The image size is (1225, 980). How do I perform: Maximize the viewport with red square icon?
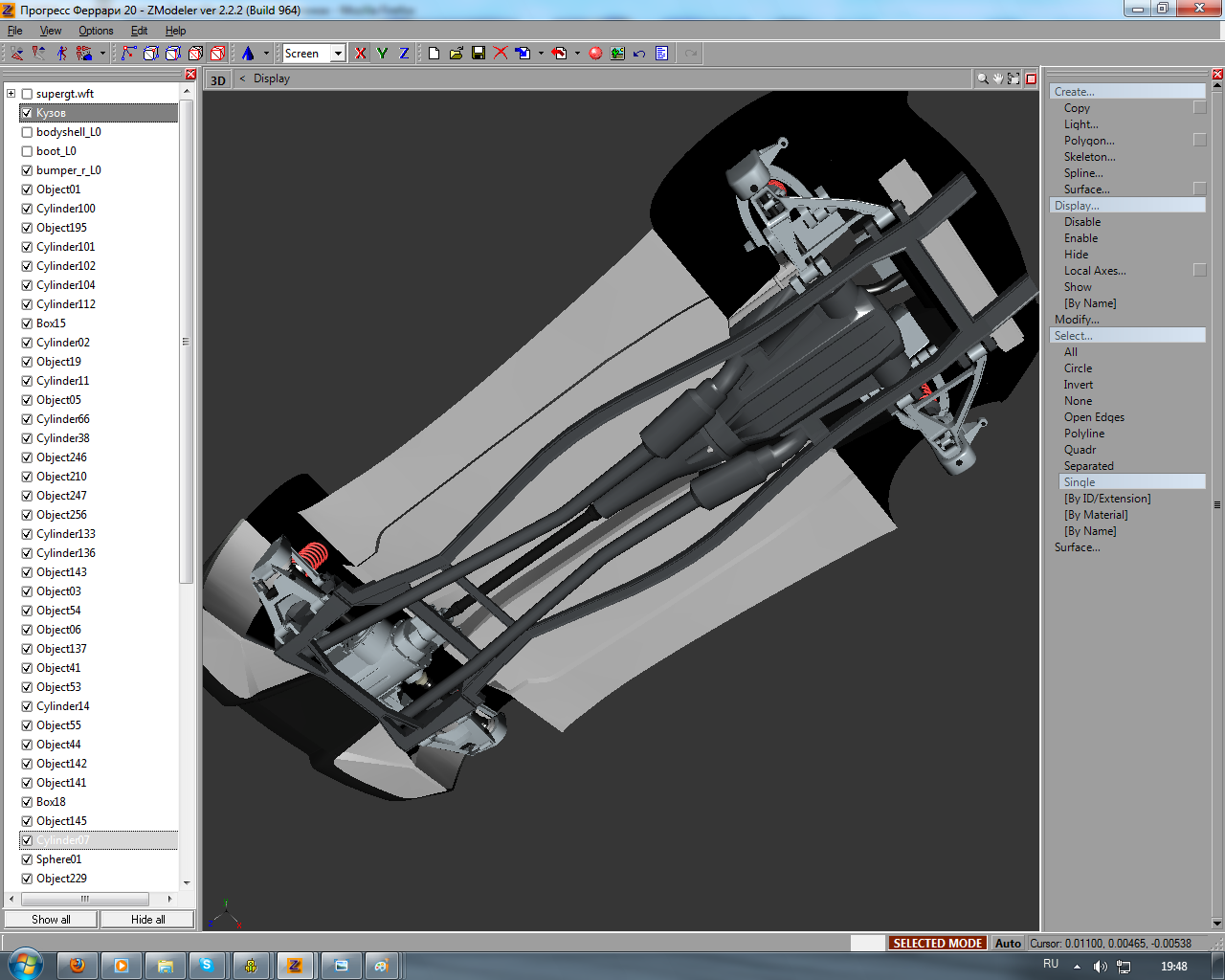point(1031,78)
